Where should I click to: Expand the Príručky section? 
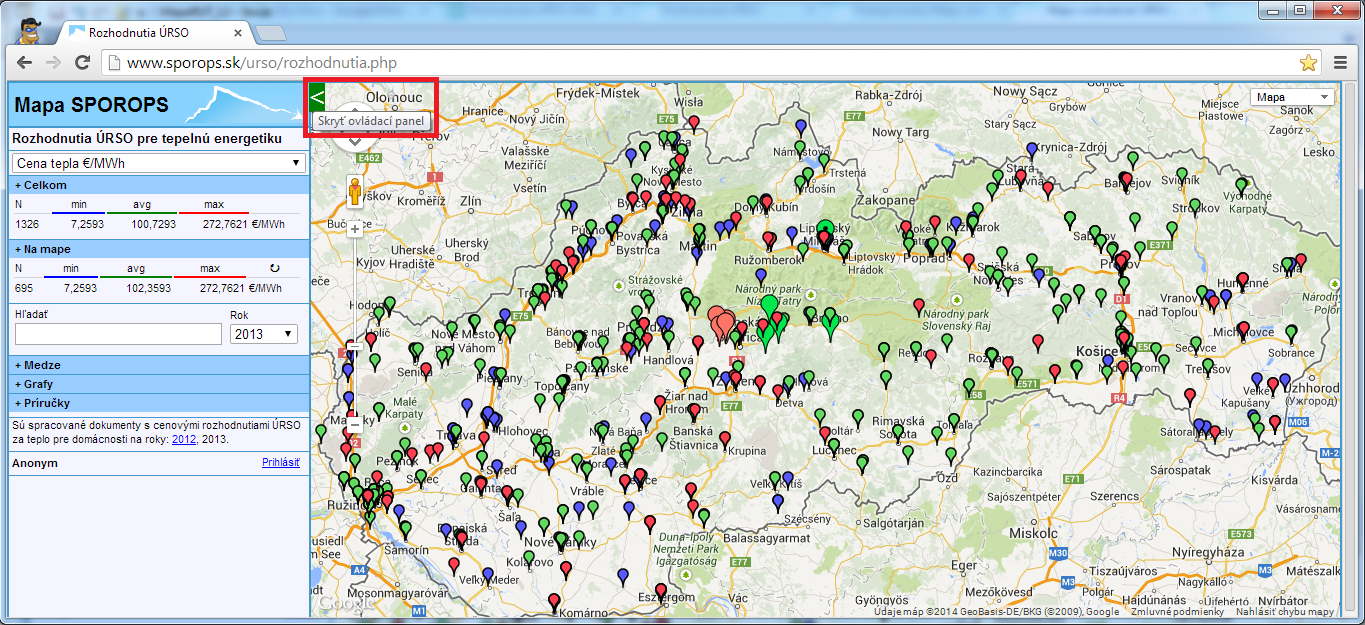coord(159,403)
